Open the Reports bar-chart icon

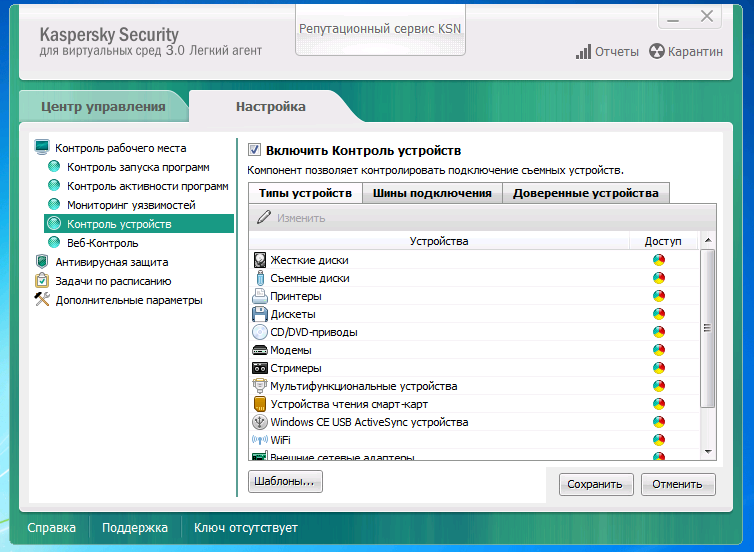point(583,51)
